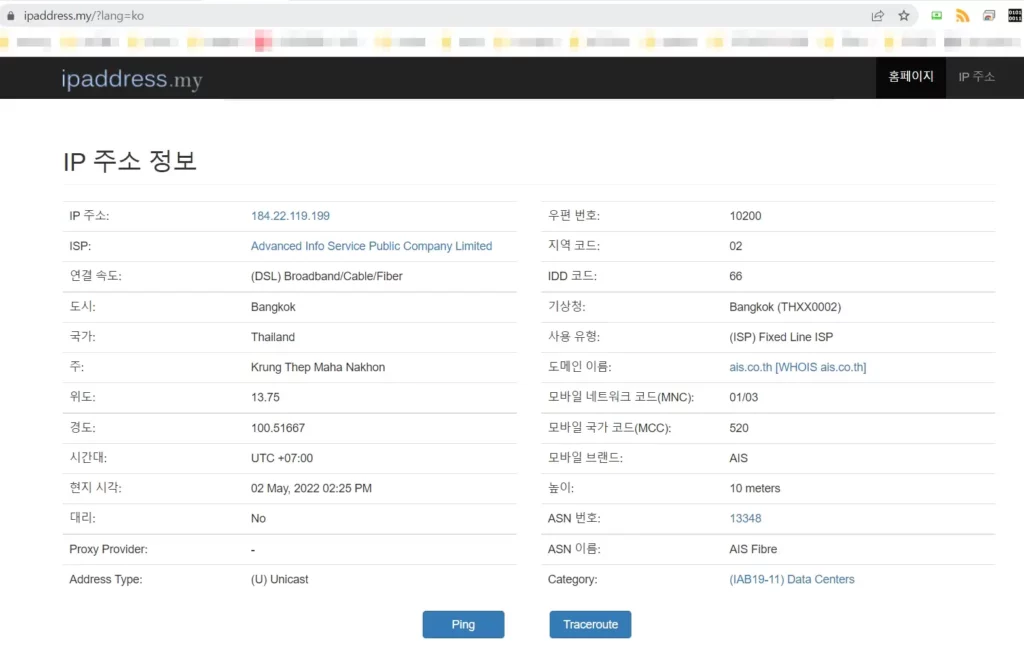Click the window-shaped extension icon
Image resolution: width=1024 pixels, height=656 pixels.
pyautogui.click(x=989, y=16)
